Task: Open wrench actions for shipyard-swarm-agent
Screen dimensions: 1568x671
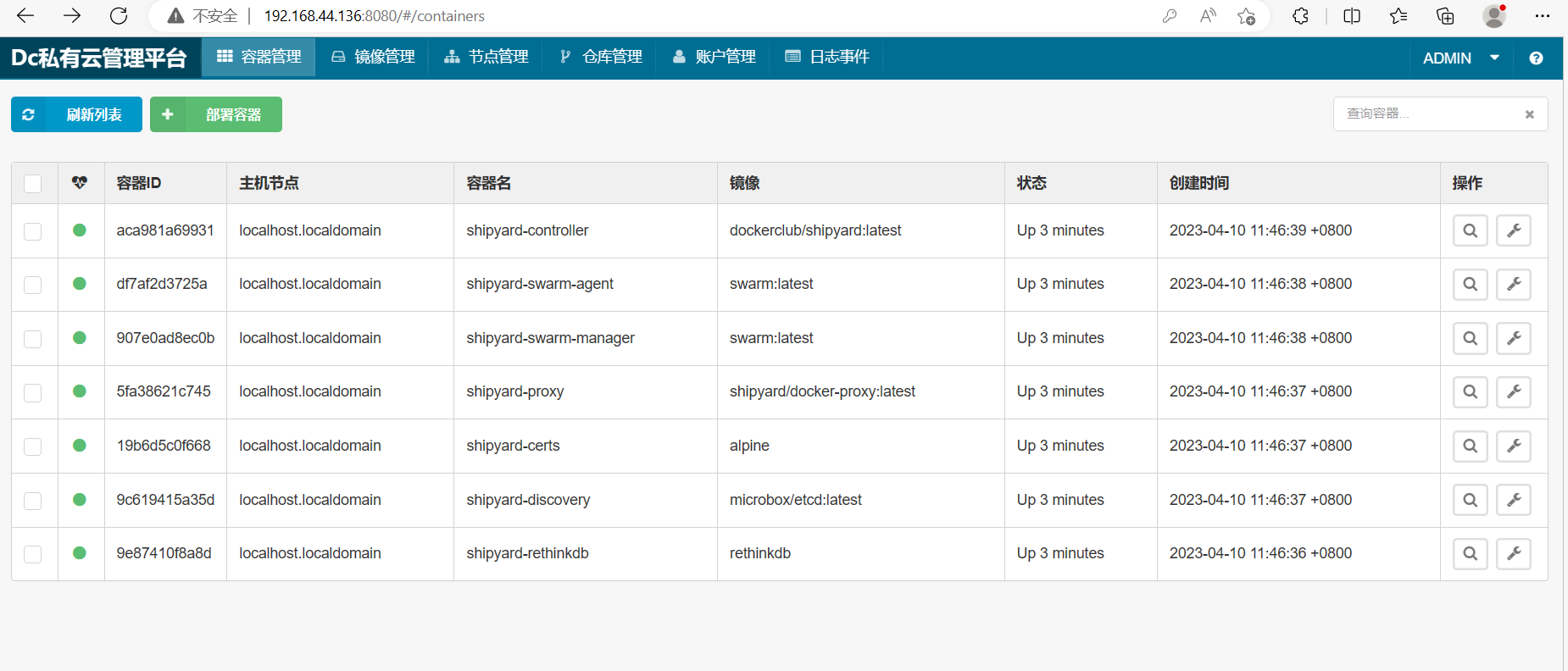Action: [x=1514, y=284]
